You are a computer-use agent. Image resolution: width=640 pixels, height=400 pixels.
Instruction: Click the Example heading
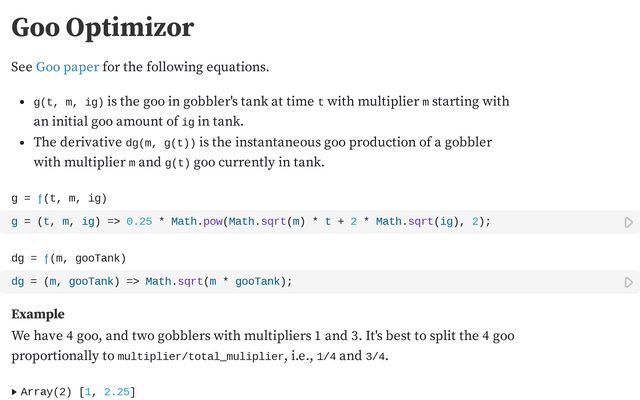[38, 314]
